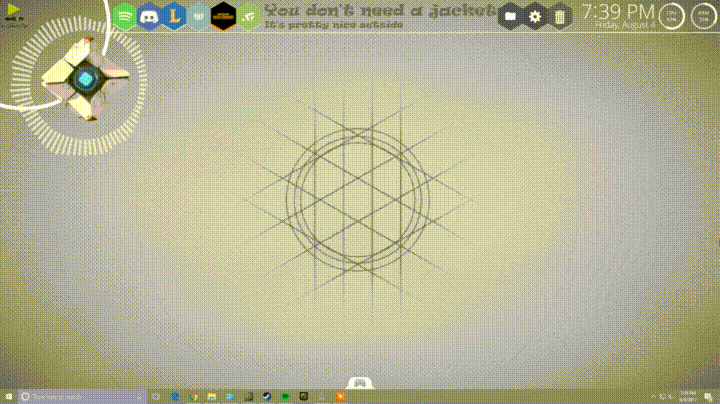Start League of Legends hexagon icon
The image size is (720, 404).
(175, 16)
